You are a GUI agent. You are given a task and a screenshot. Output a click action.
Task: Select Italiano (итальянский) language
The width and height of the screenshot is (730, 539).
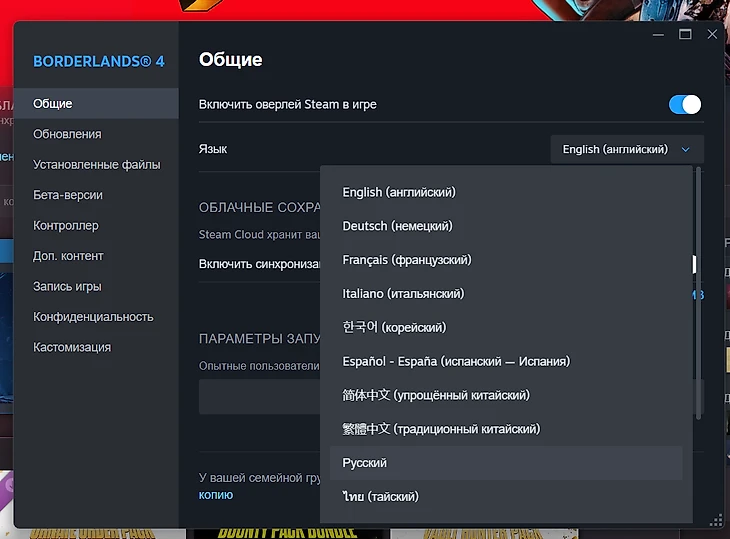[403, 294]
